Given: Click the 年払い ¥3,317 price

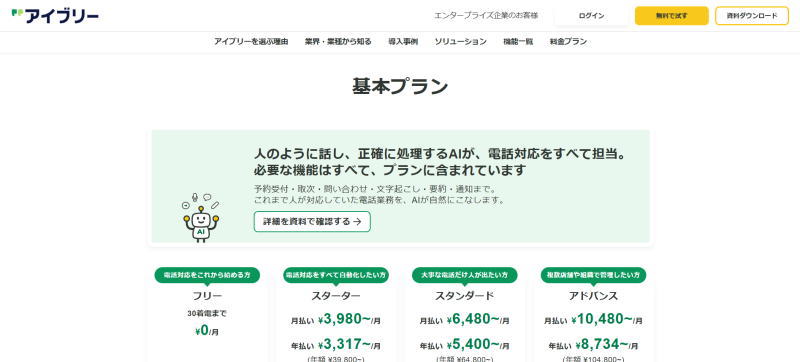Looking at the screenshot, I should point(336,345).
